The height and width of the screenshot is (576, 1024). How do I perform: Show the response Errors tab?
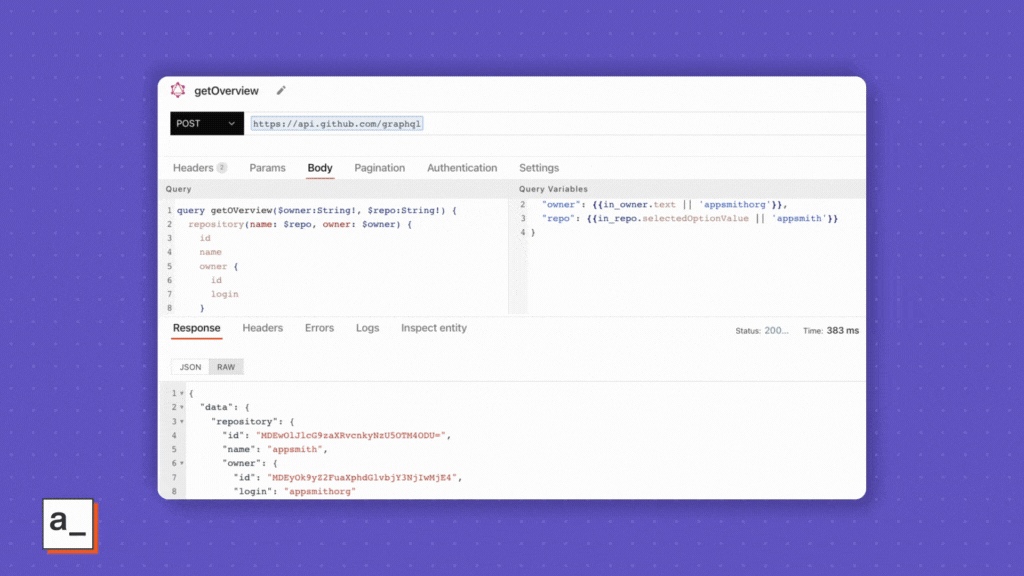[319, 328]
